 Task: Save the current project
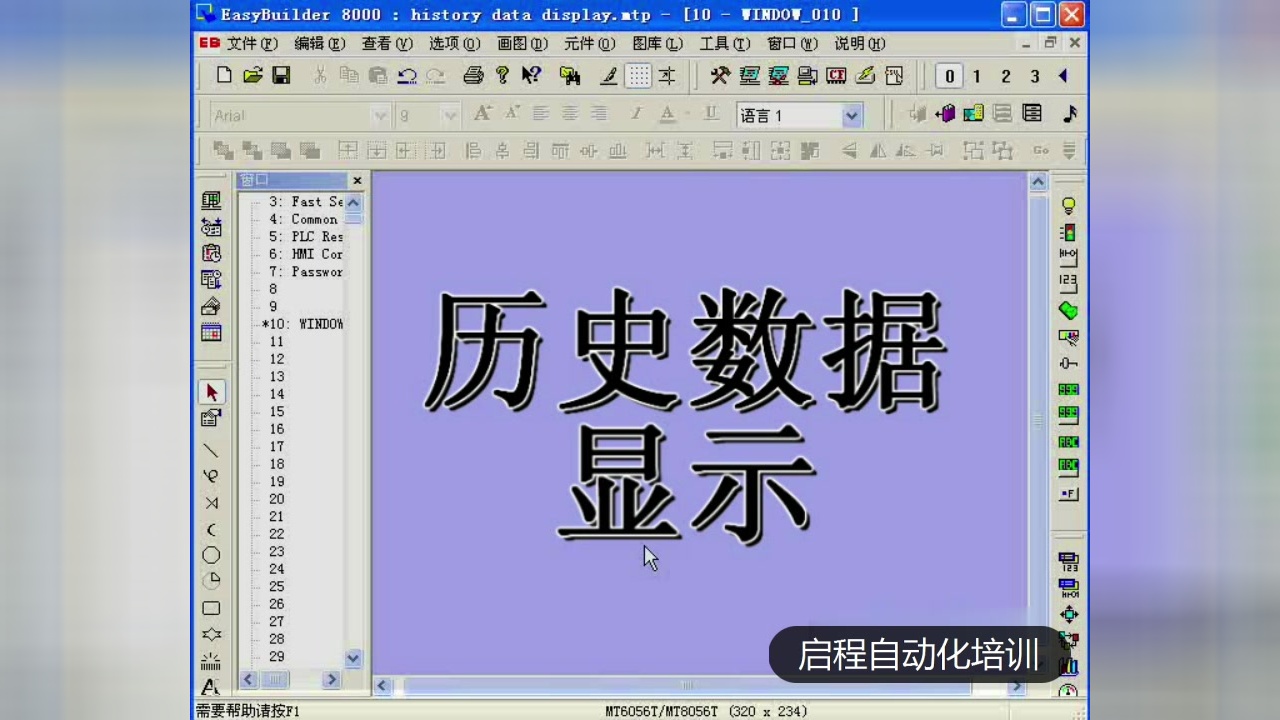[x=281, y=75]
